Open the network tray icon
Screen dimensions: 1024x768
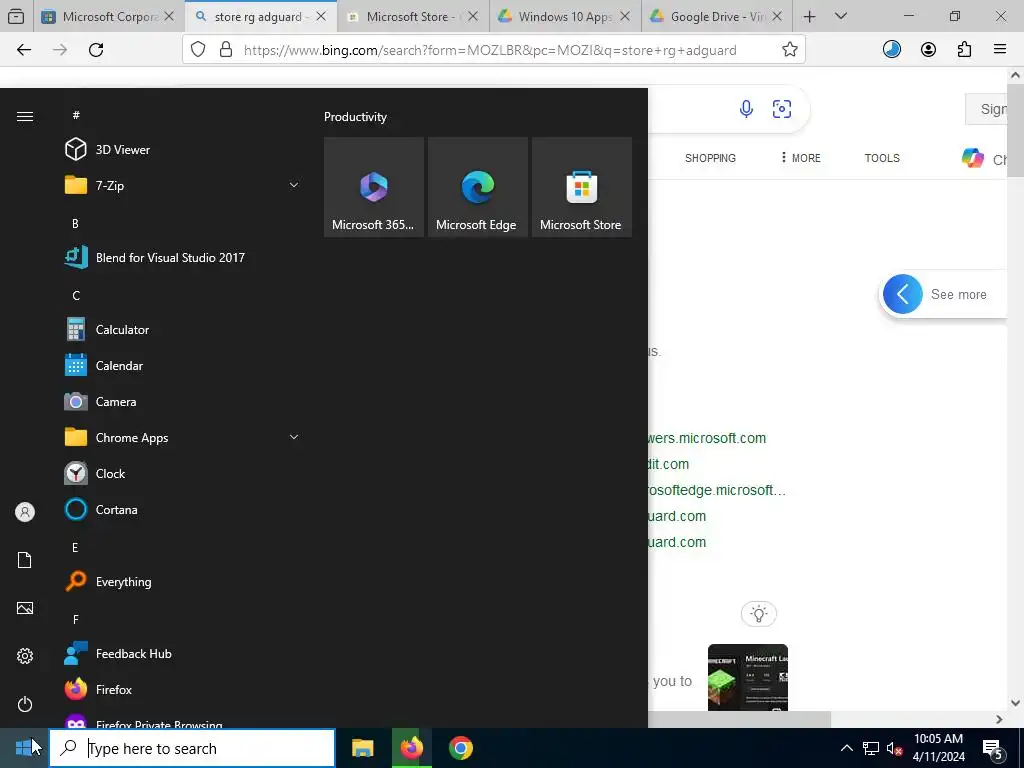point(871,748)
